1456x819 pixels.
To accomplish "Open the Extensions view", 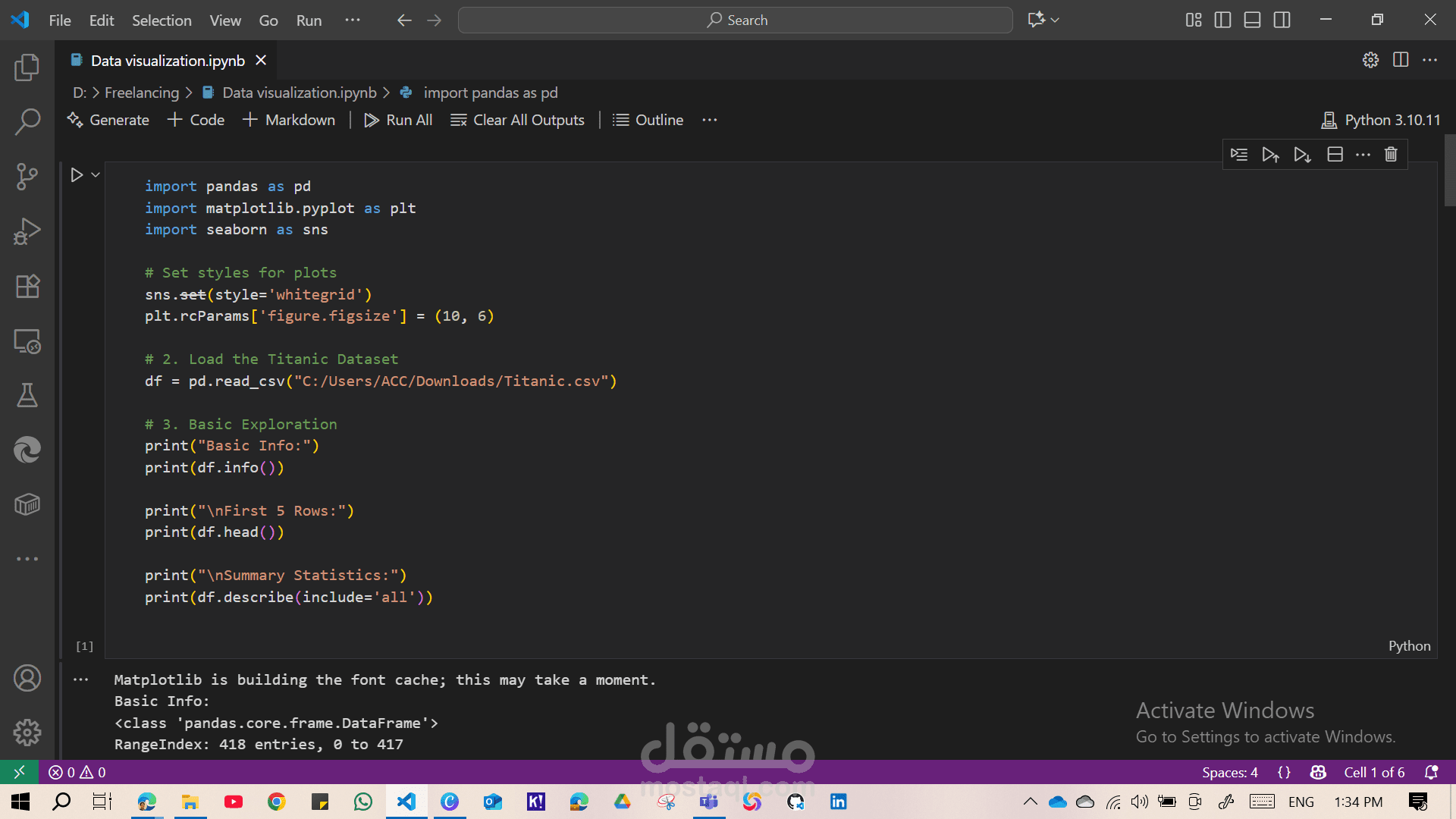I will (27, 286).
